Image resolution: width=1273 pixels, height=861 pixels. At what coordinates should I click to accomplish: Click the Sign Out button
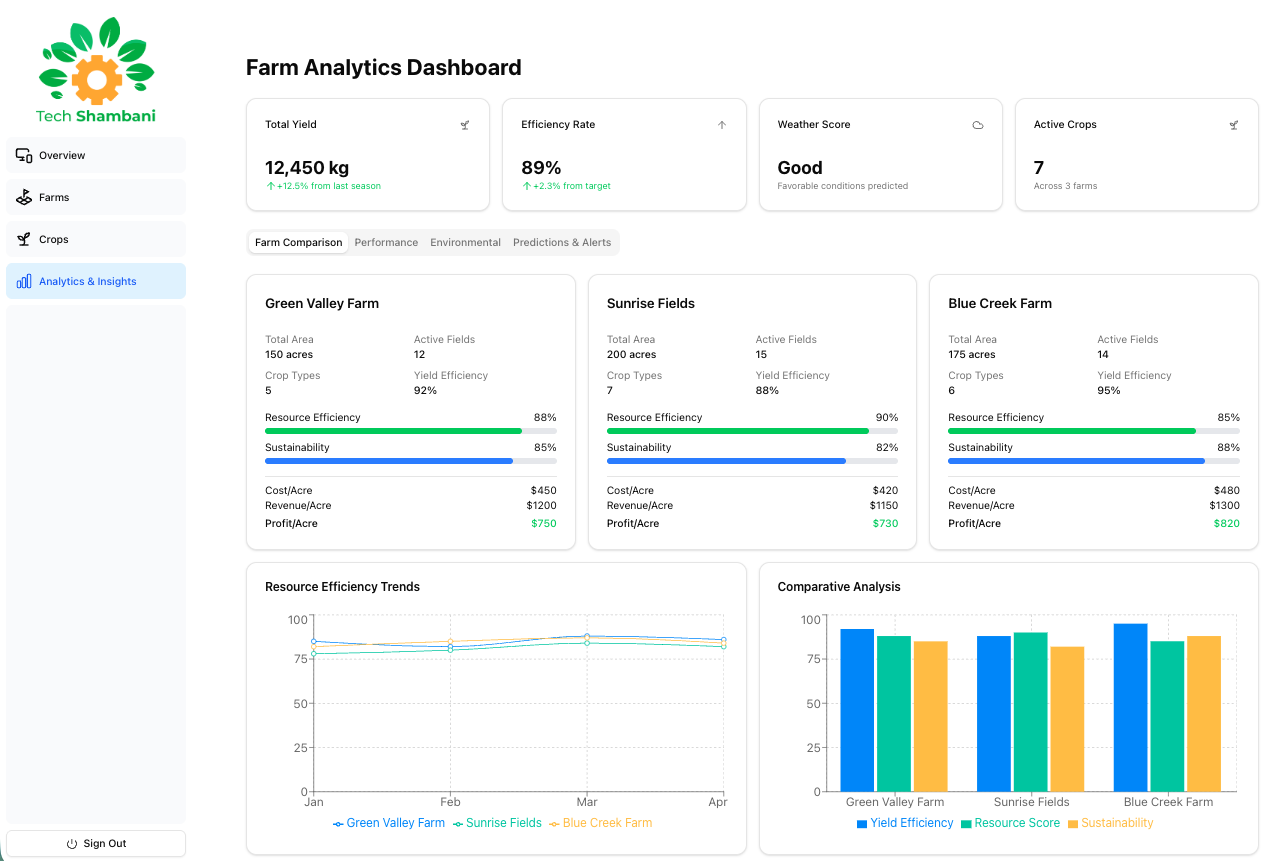[96, 843]
